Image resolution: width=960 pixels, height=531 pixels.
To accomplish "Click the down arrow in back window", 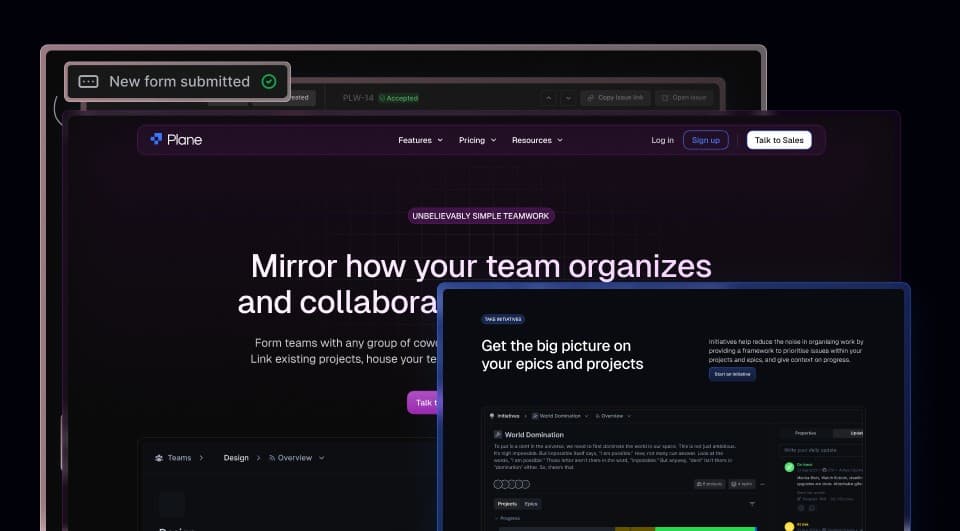I will pyautogui.click(x=568, y=98).
